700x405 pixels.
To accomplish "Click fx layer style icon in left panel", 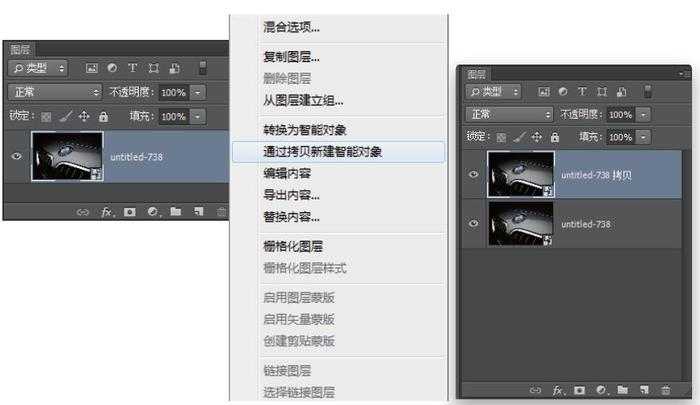I will (x=107, y=212).
